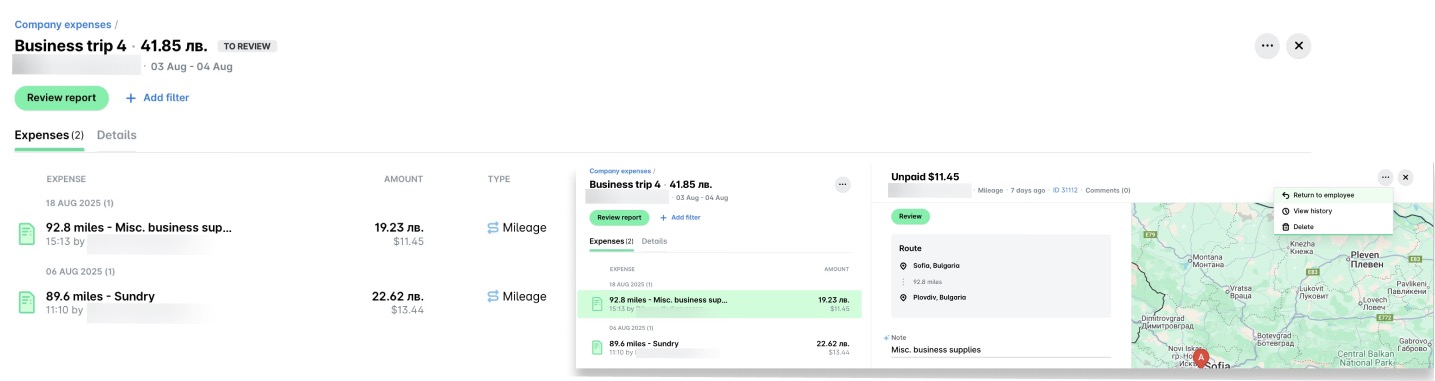Click the TO REVIEW status badge
The height and width of the screenshot is (381, 1435).
click(247, 46)
